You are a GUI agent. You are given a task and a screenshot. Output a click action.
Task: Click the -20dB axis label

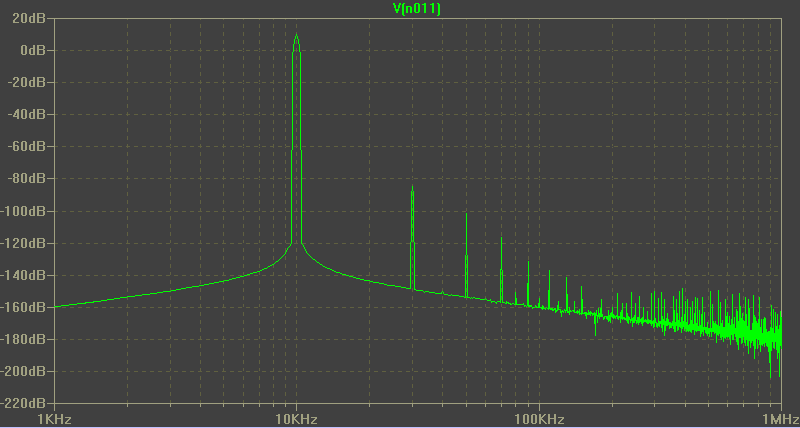26,83
